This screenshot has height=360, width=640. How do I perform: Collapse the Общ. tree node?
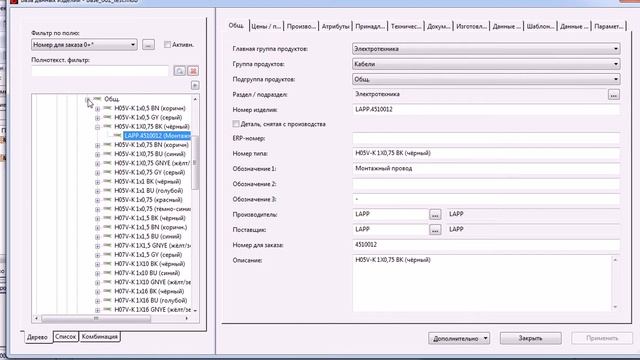coord(87,99)
